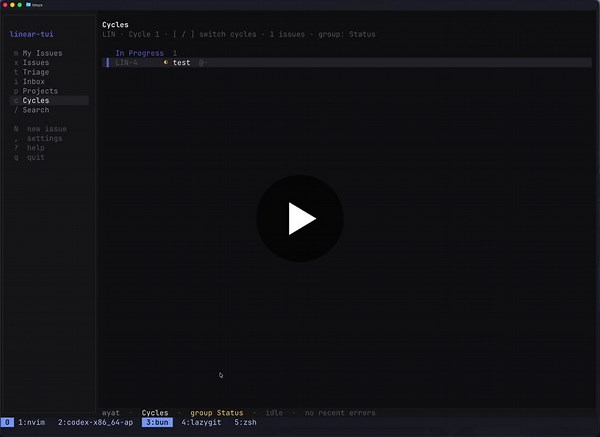Click new issue in the sidebar
The width and height of the screenshot is (600, 437).
[47, 129]
